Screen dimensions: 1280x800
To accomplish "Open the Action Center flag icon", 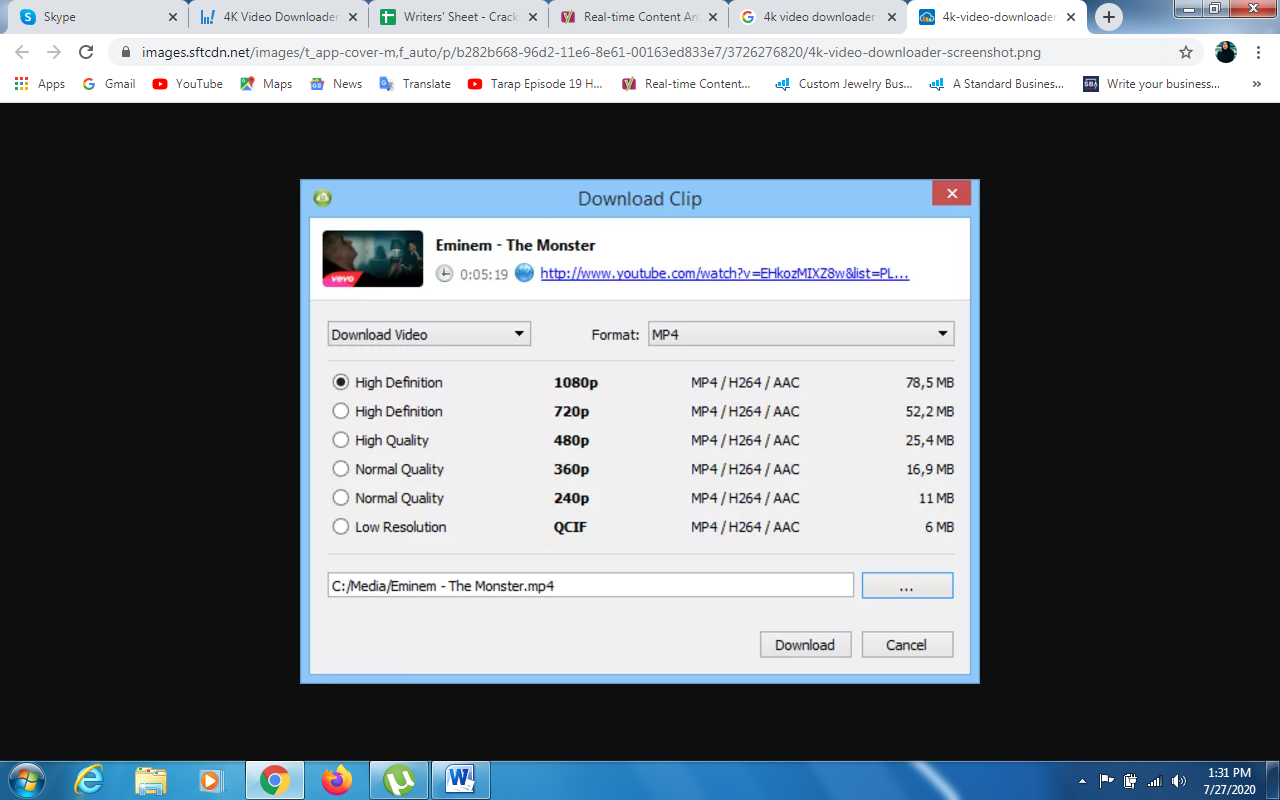I will click(1107, 781).
